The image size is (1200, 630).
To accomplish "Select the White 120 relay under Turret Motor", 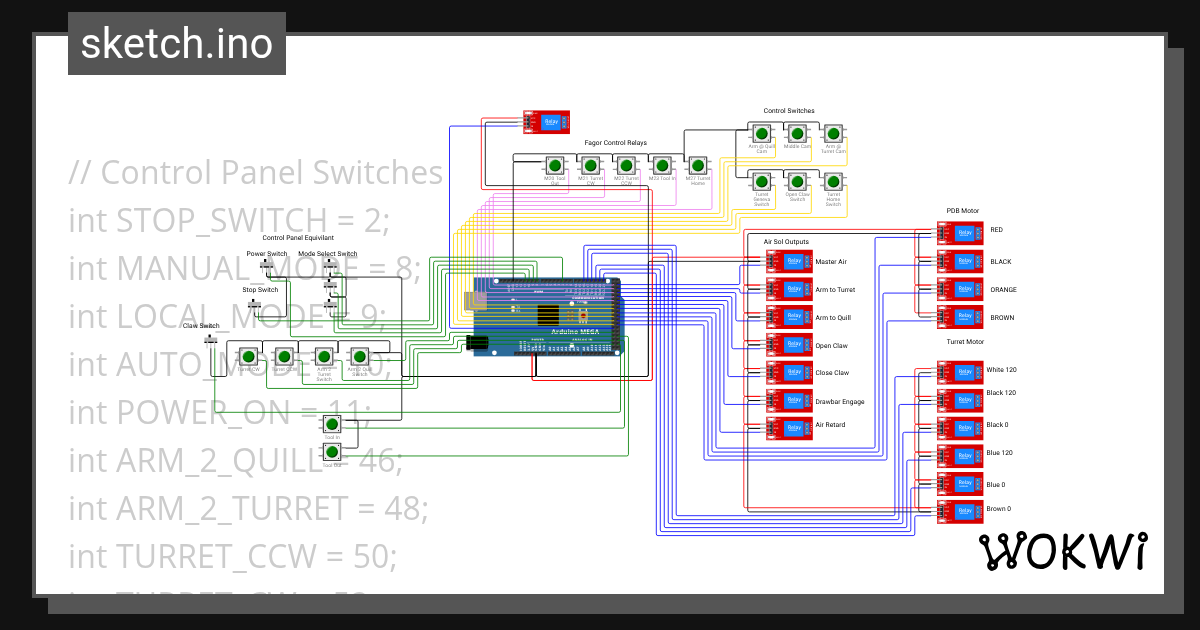I will click(962, 370).
